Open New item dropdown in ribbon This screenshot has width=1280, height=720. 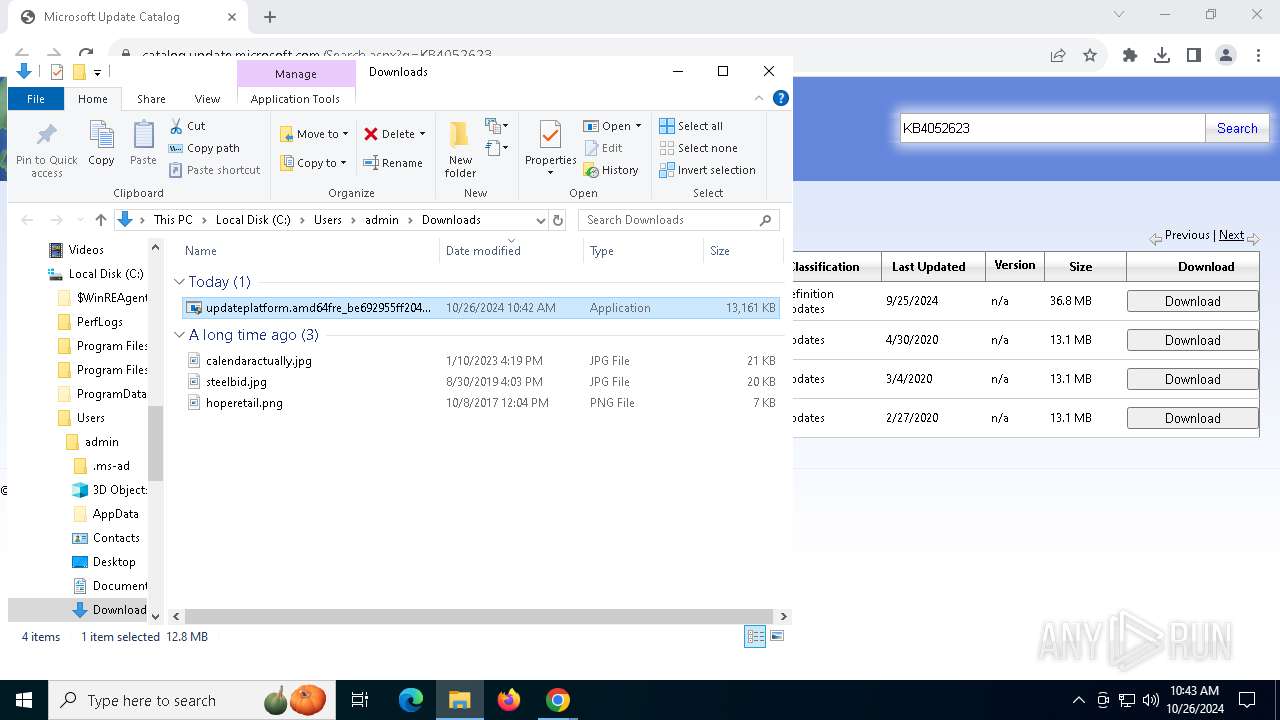(497, 126)
